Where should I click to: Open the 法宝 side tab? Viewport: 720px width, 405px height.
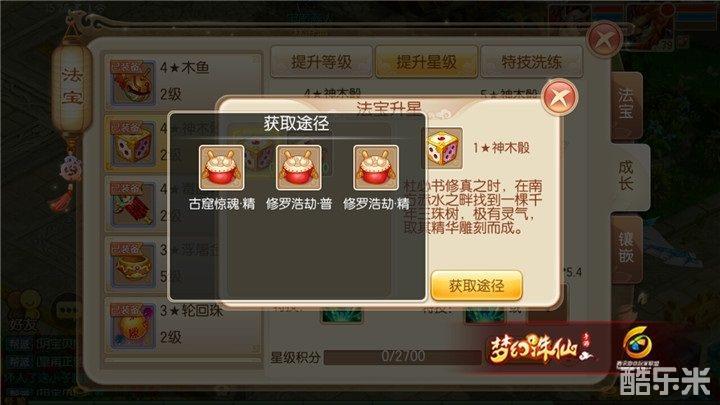tap(626, 105)
